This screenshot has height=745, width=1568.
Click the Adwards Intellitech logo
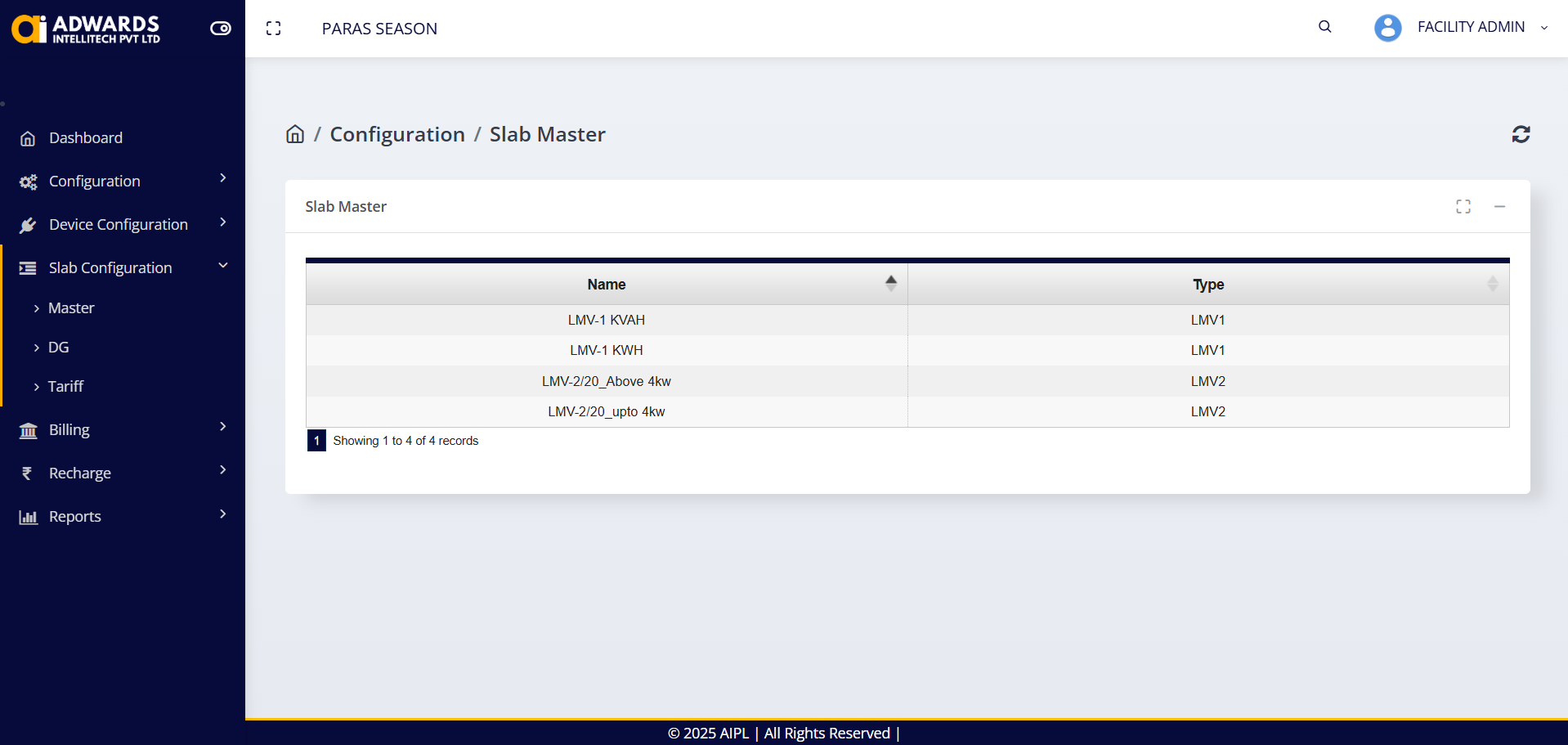point(86,29)
